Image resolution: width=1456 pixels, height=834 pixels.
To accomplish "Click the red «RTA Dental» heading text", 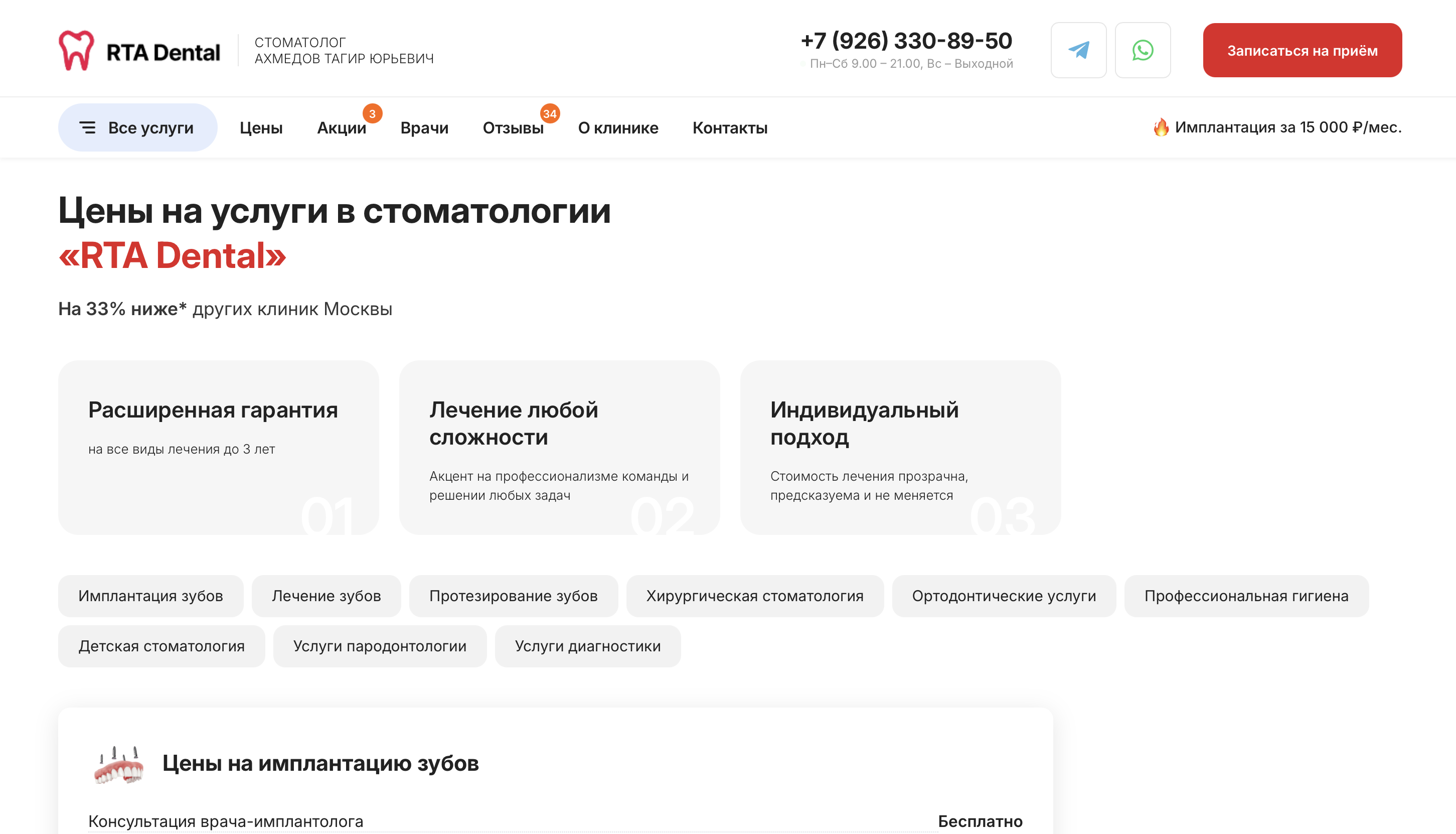I will 172,255.
